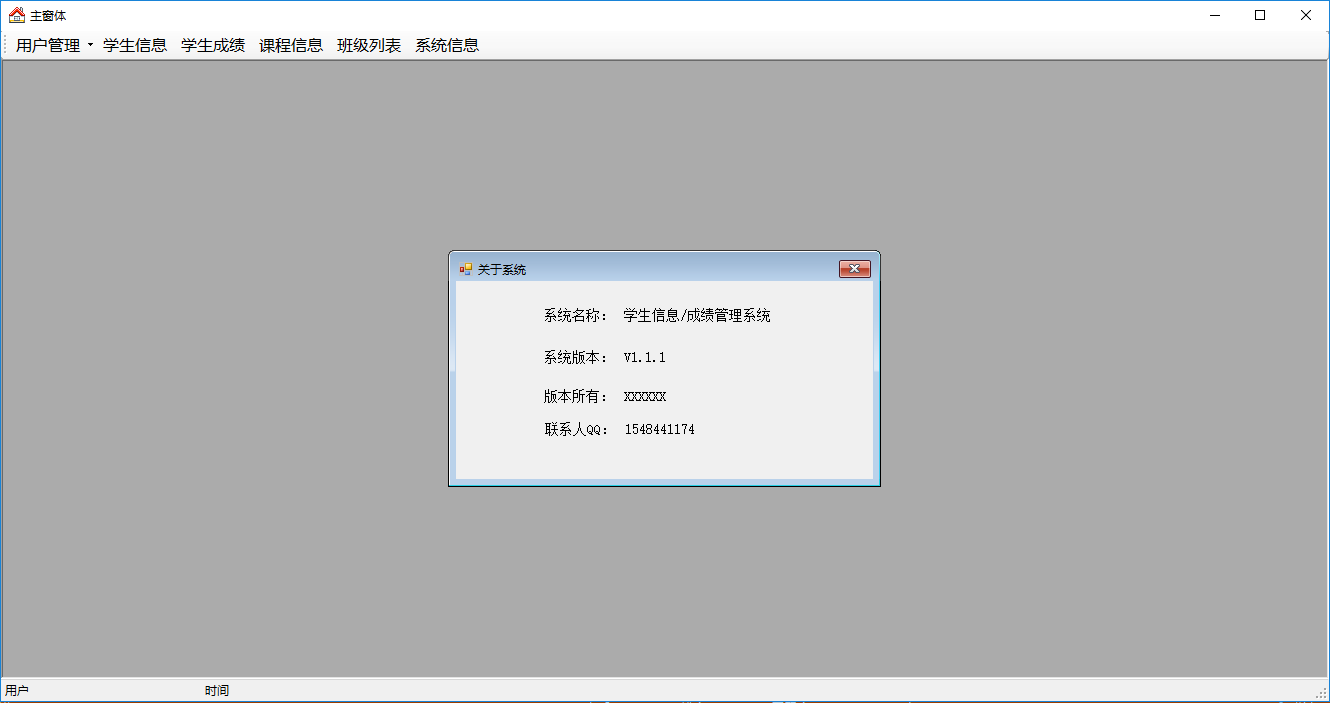Image resolution: width=1330 pixels, height=703 pixels.
Task: Click the house icon in main window title
Action: click(17, 15)
